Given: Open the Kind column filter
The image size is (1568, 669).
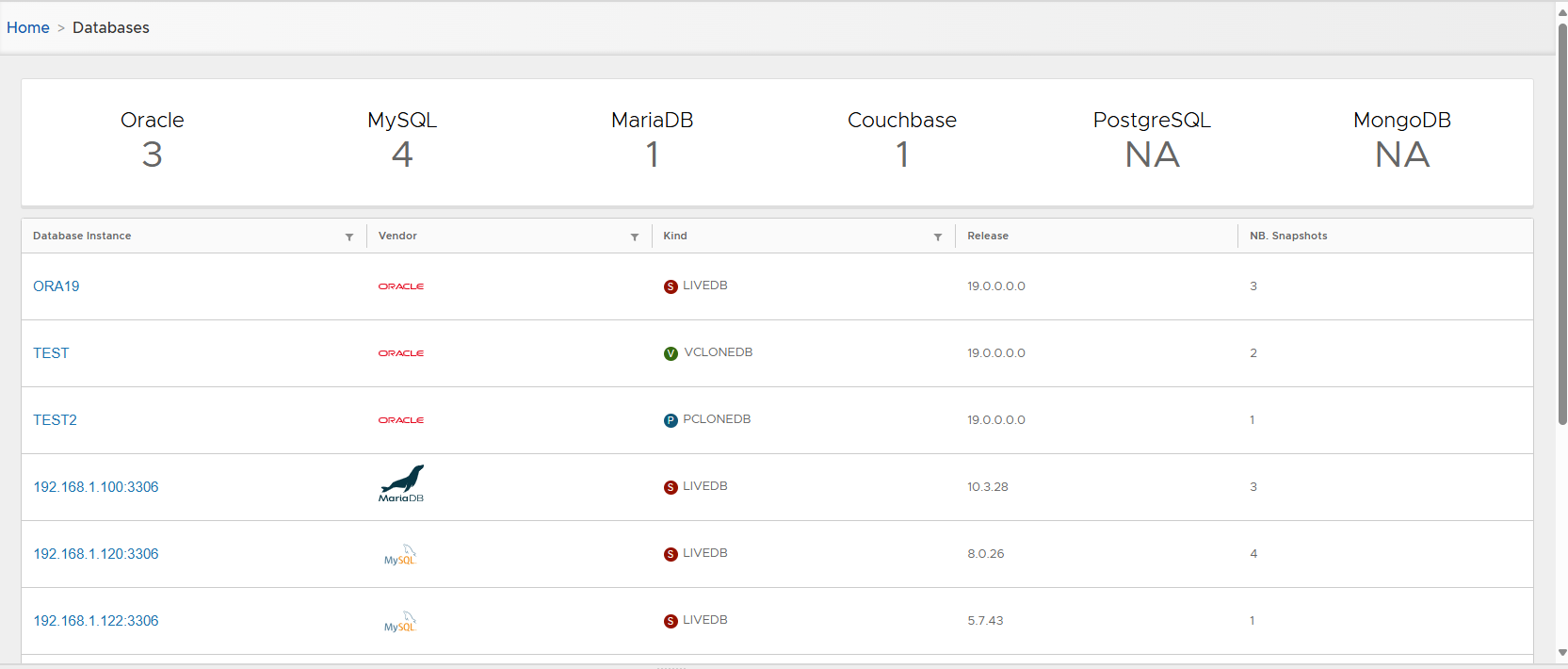Looking at the screenshot, I should 938,237.
